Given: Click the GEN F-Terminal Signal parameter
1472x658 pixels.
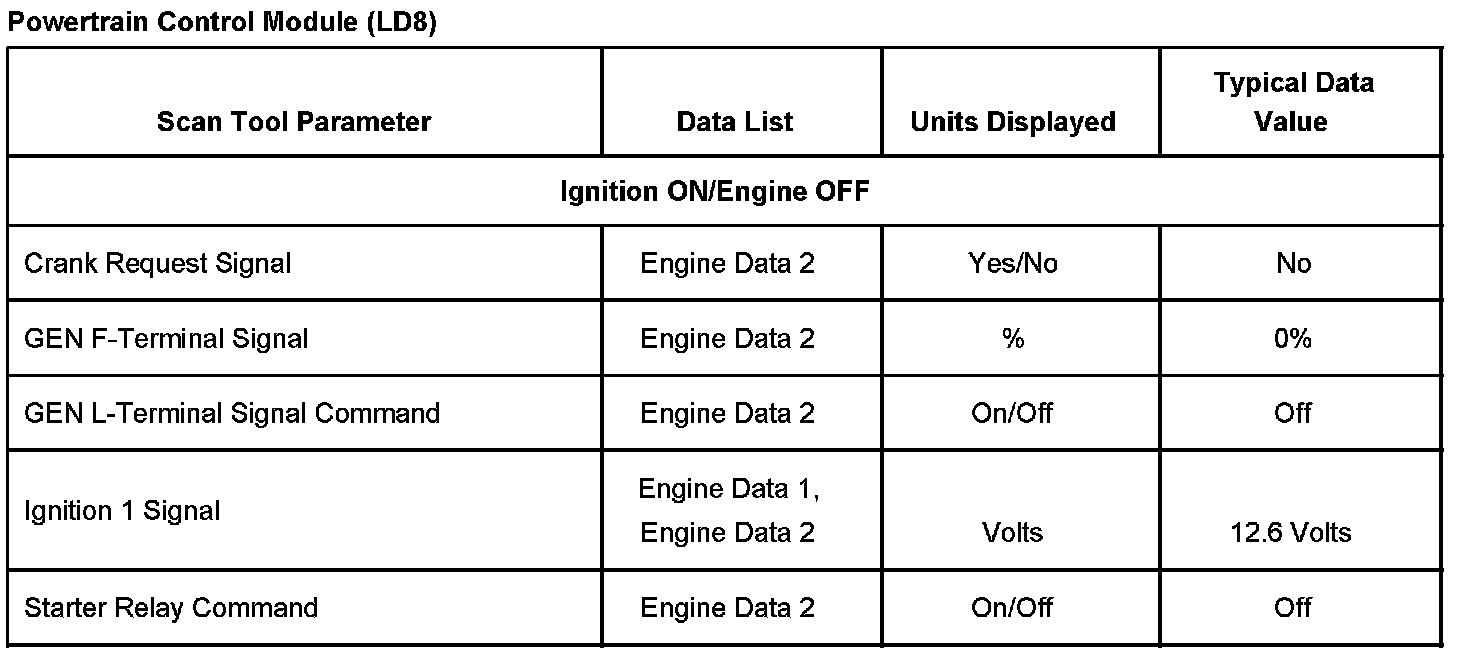Looking at the screenshot, I should [x=166, y=339].
